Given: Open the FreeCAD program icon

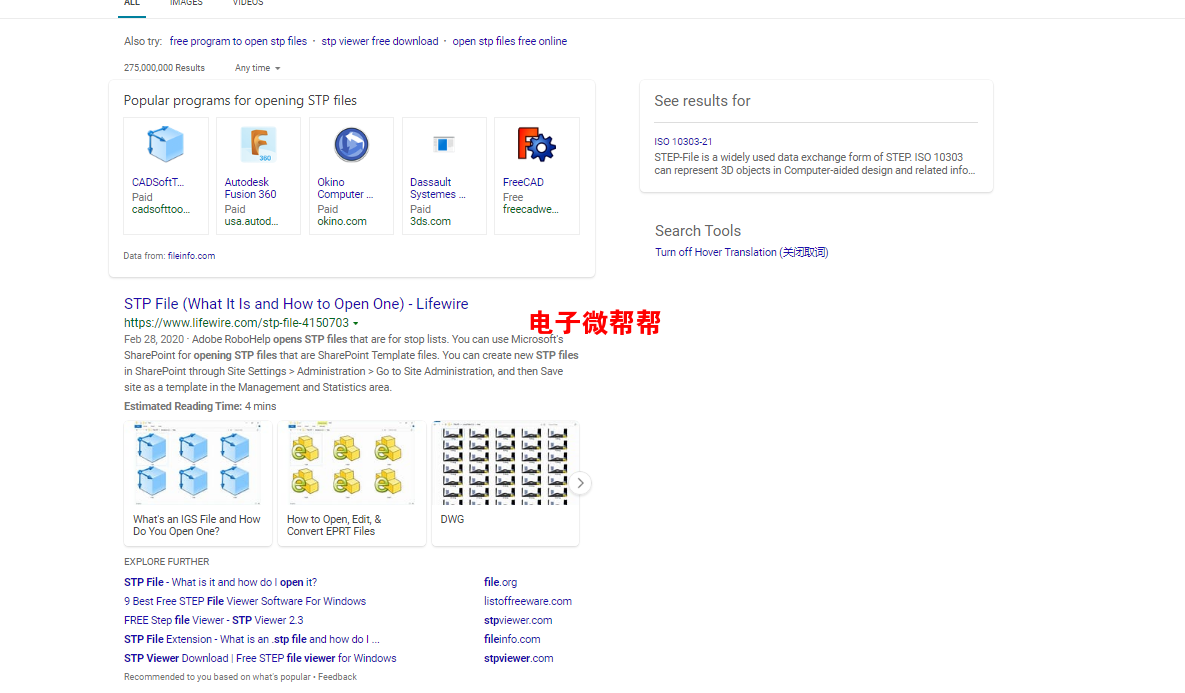Looking at the screenshot, I should [536, 145].
